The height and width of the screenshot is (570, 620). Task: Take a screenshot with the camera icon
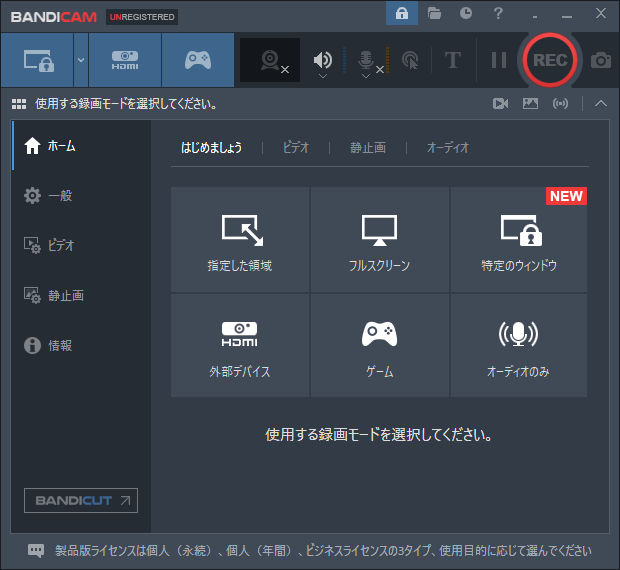click(601, 60)
